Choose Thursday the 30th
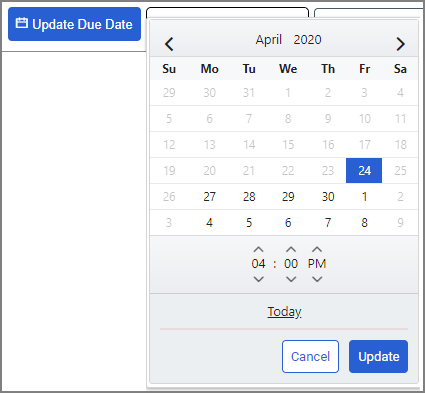Image resolution: width=425 pixels, height=393 pixels. [328, 197]
